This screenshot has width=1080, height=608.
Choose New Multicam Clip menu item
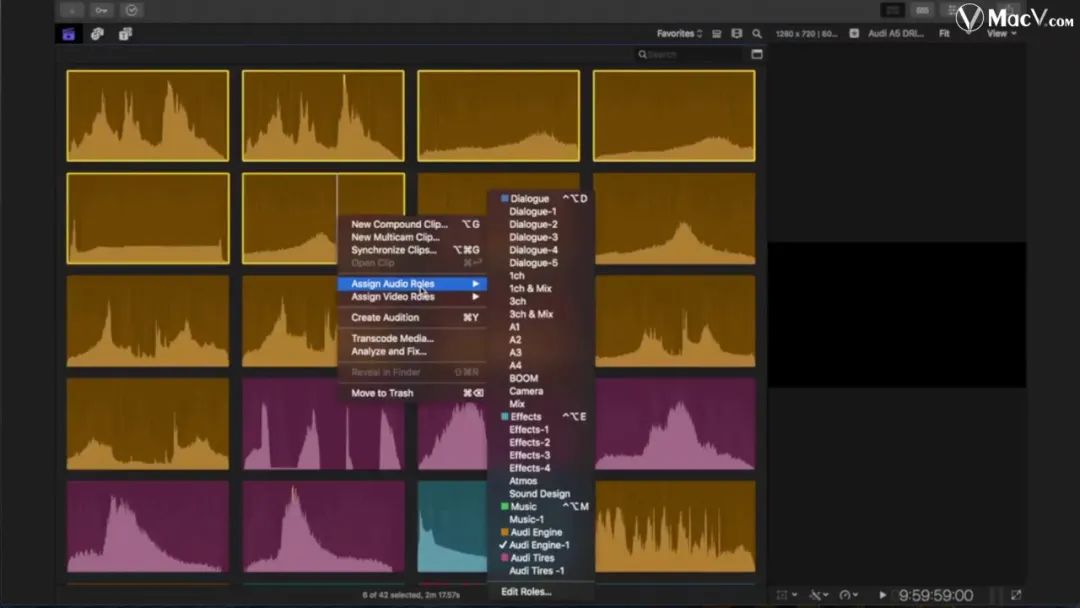[413, 237]
